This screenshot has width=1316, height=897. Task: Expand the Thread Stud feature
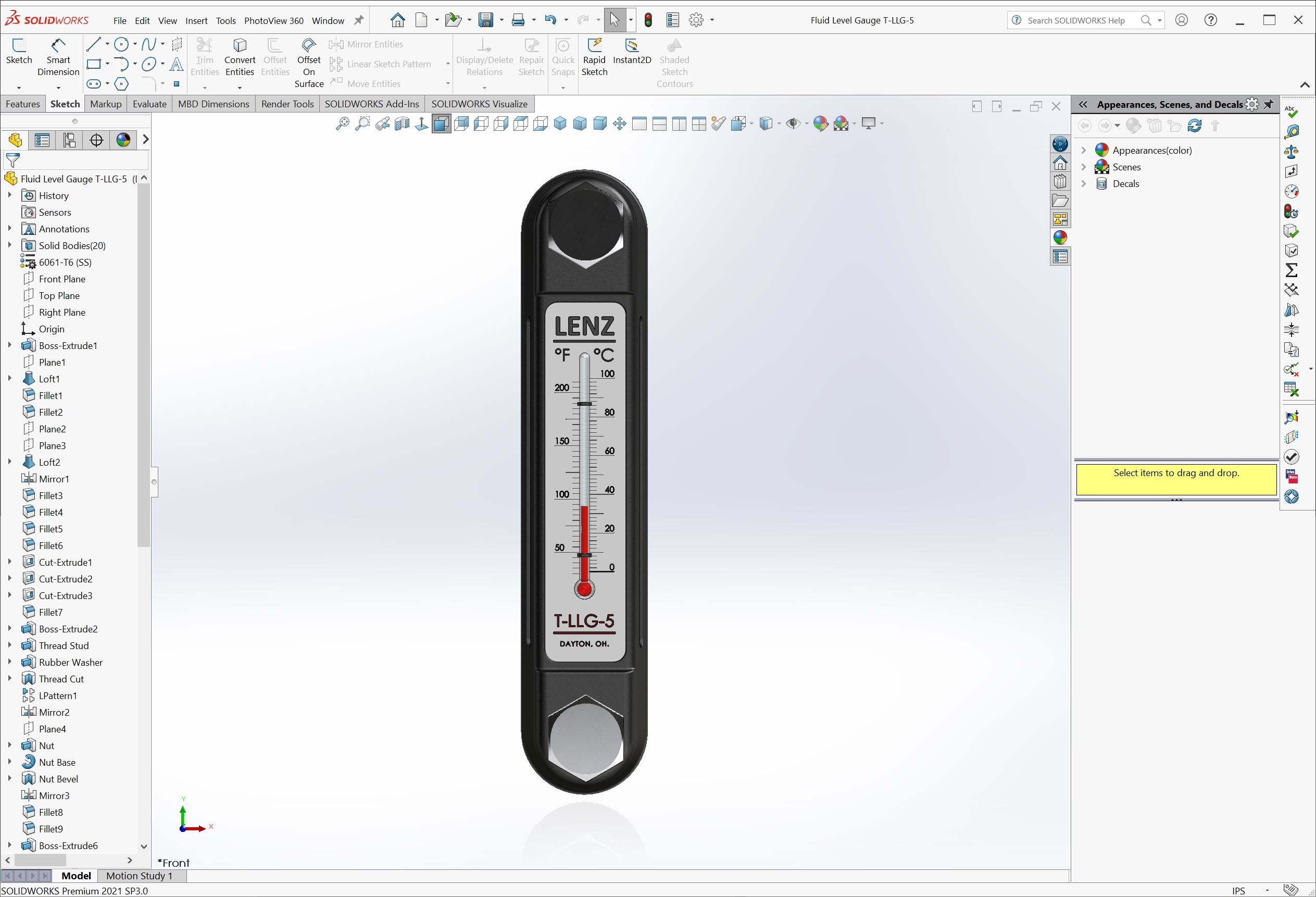pyautogui.click(x=9, y=645)
